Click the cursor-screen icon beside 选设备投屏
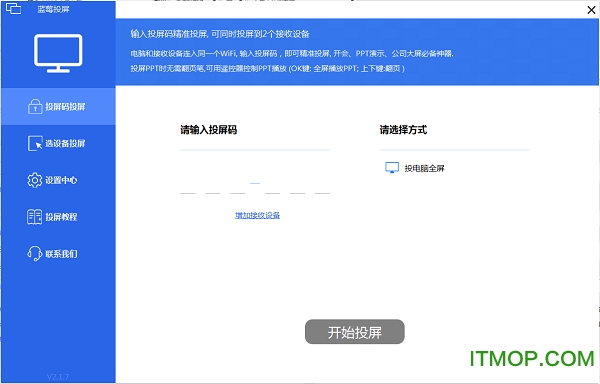This screenshot has height=384, width=600. click(35, 143)
